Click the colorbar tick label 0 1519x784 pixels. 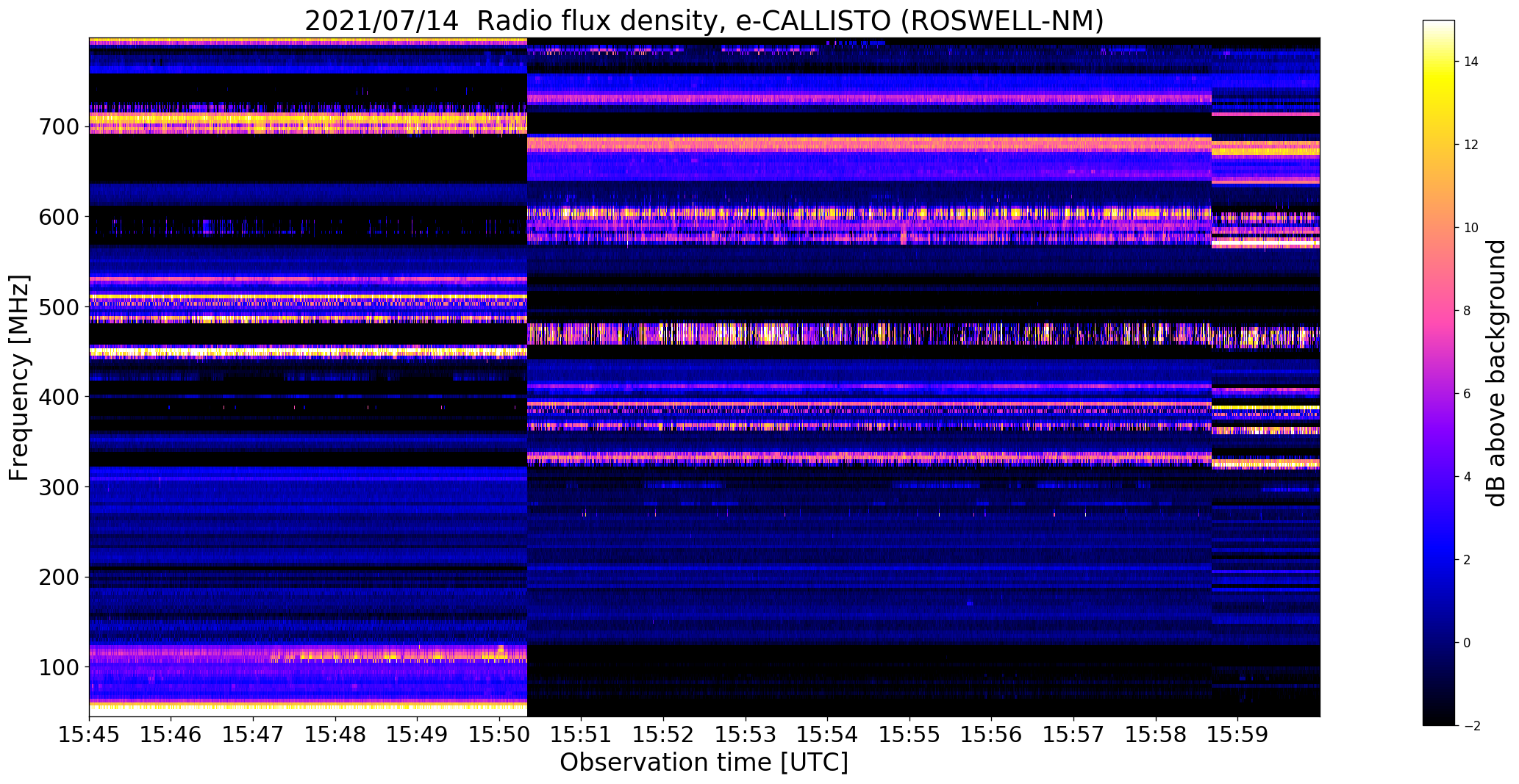point(1468,643)
